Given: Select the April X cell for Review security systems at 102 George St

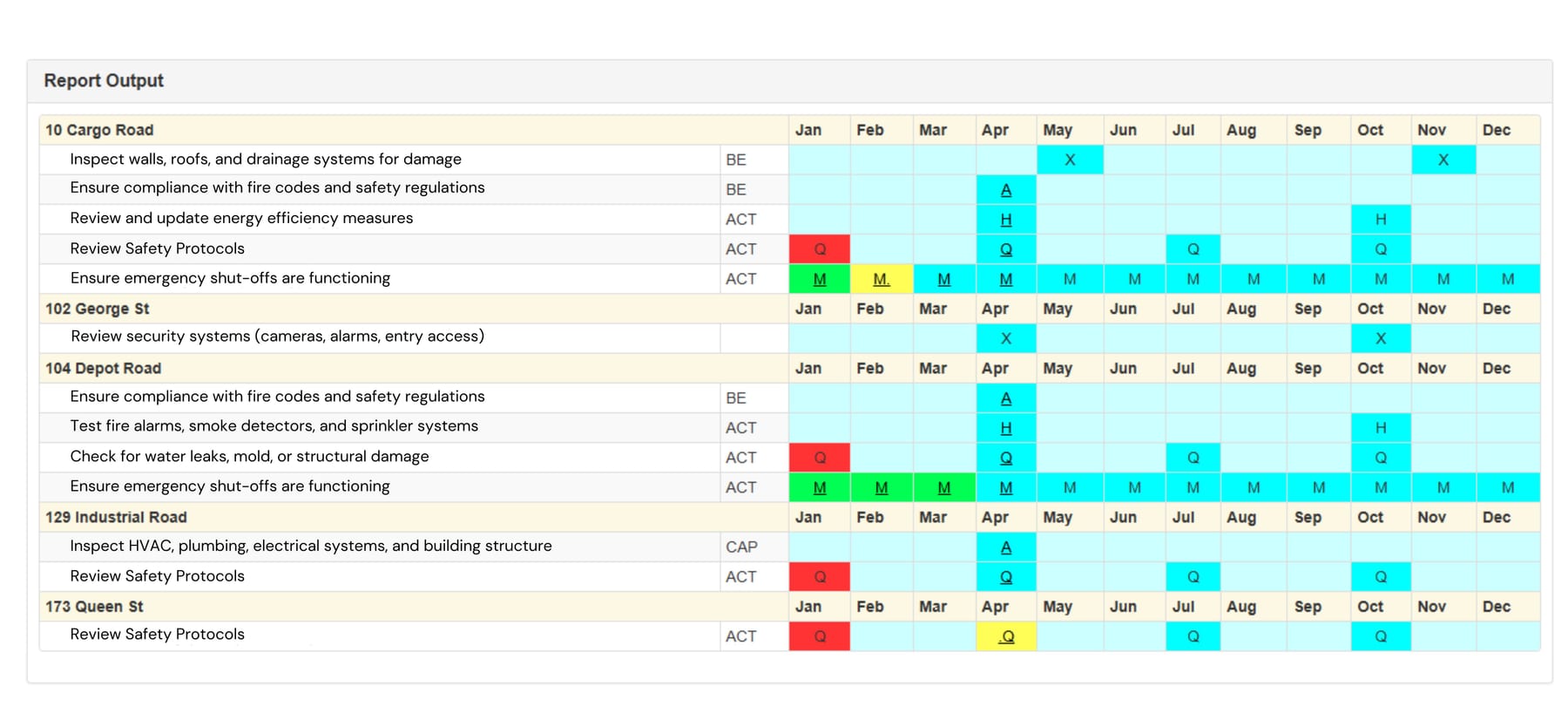Looking at the screenshot, I should point(1006,338).
